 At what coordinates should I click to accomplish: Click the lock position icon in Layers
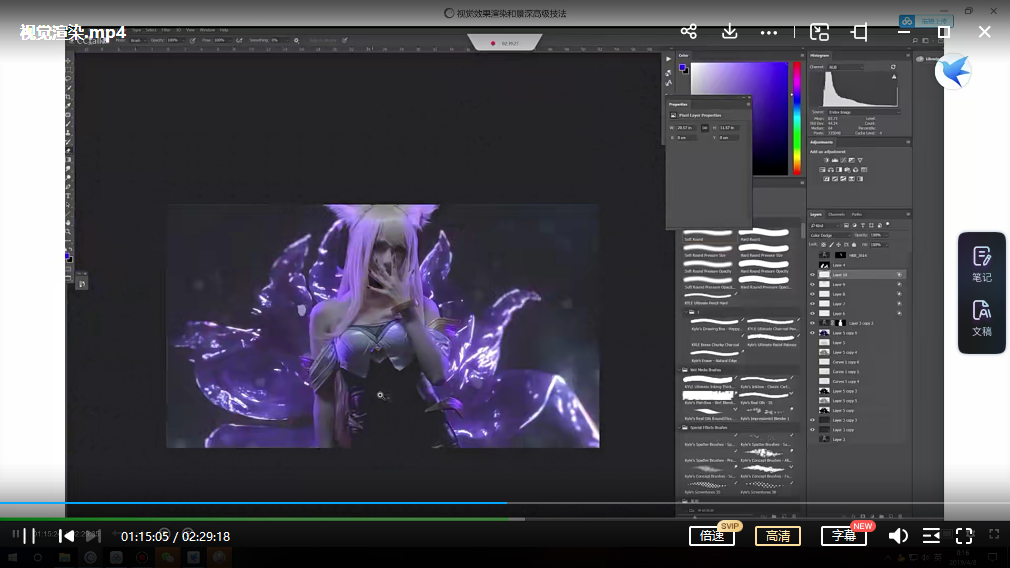coord(839,245)
